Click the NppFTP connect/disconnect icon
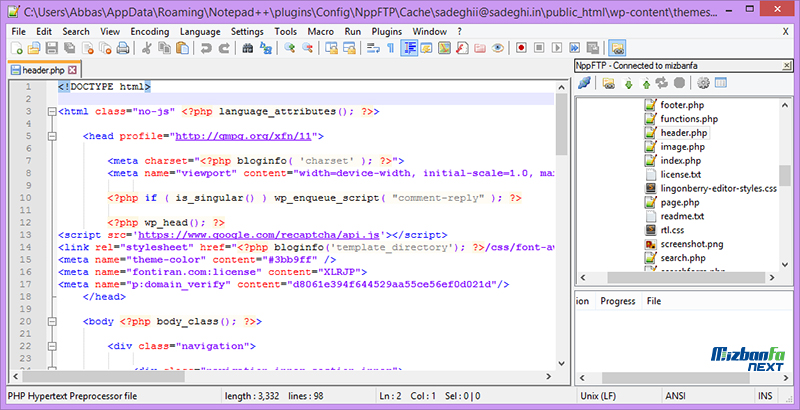 point(584,83)
